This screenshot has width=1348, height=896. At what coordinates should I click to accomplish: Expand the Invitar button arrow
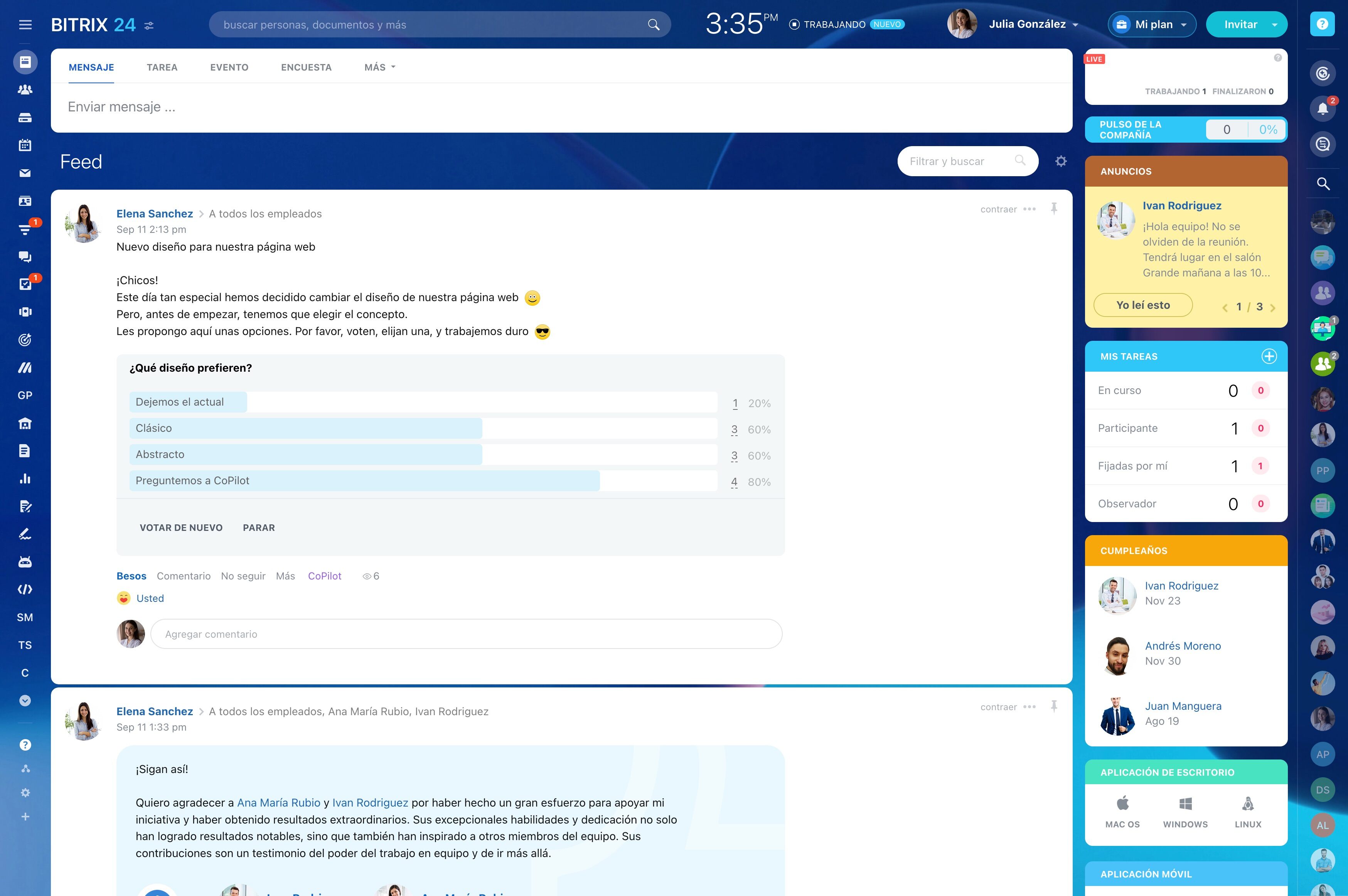[1274, 25]
